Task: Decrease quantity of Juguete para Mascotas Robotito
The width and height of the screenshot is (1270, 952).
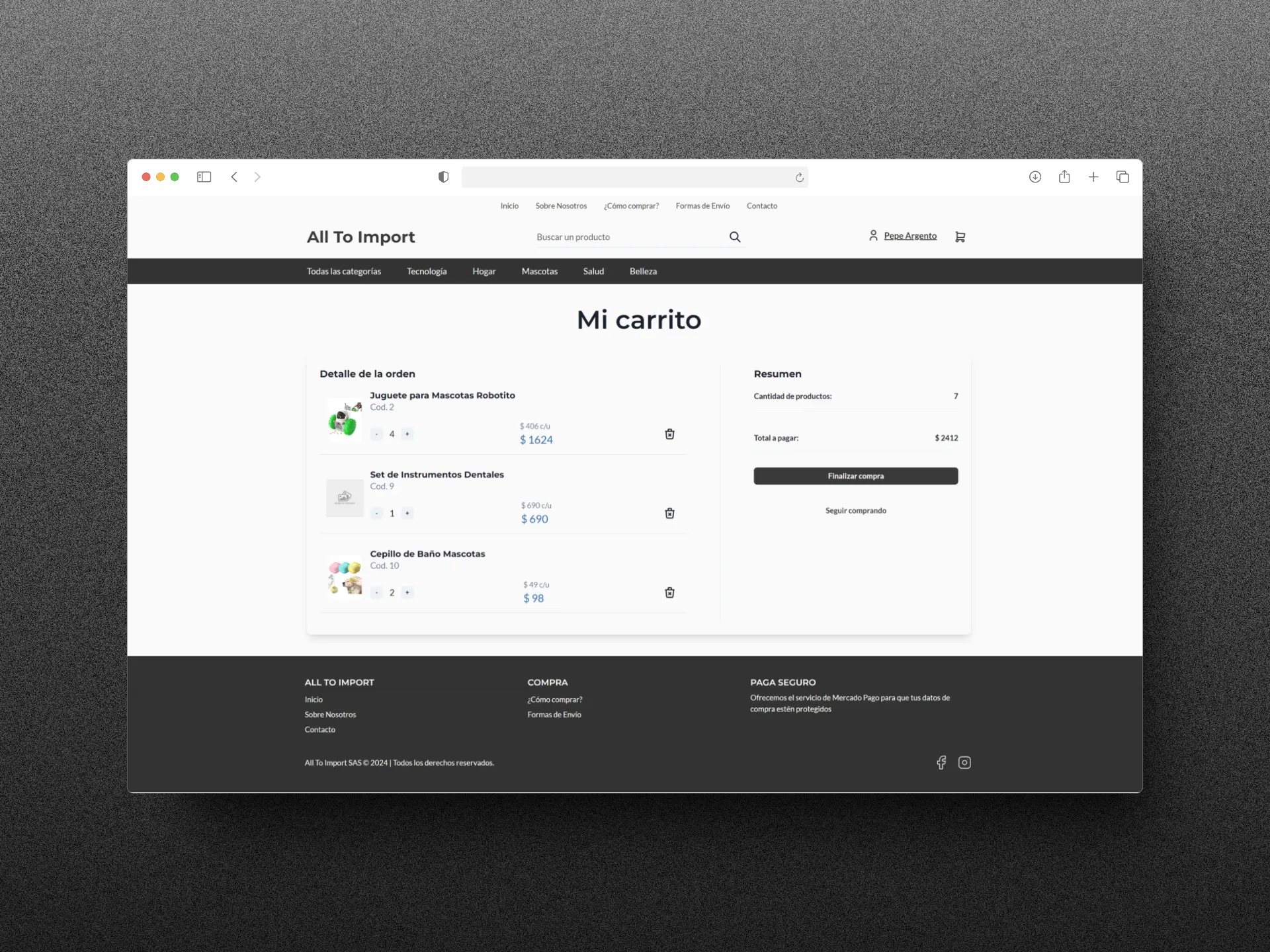Action: pos(376,434)
